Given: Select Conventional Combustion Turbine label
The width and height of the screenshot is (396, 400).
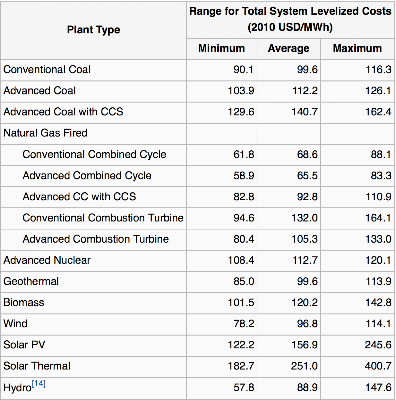Looking at the screenshot, I should pyautogui.click(x=103, y=218).
